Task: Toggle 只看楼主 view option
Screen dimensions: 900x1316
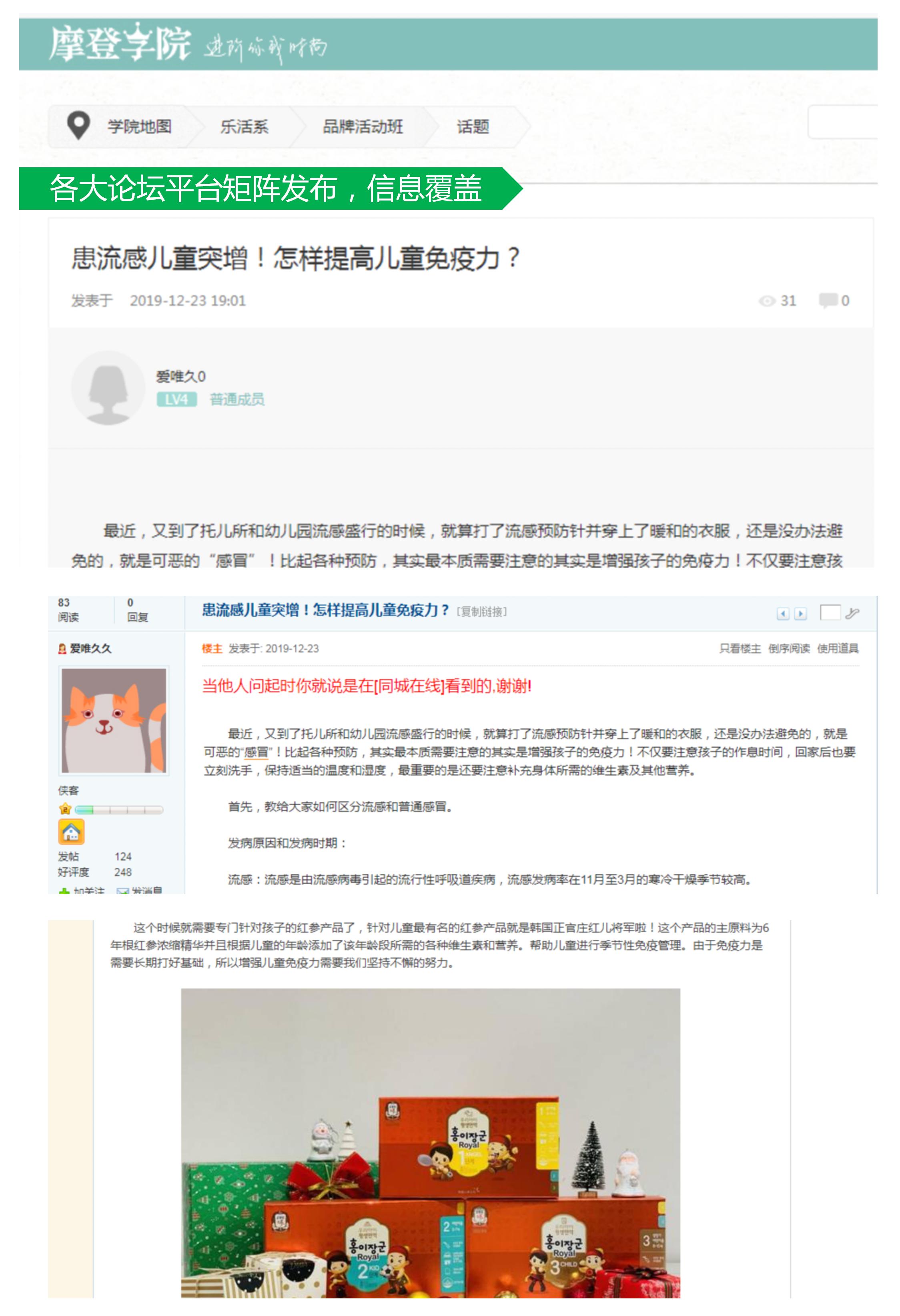Action: 740,648
